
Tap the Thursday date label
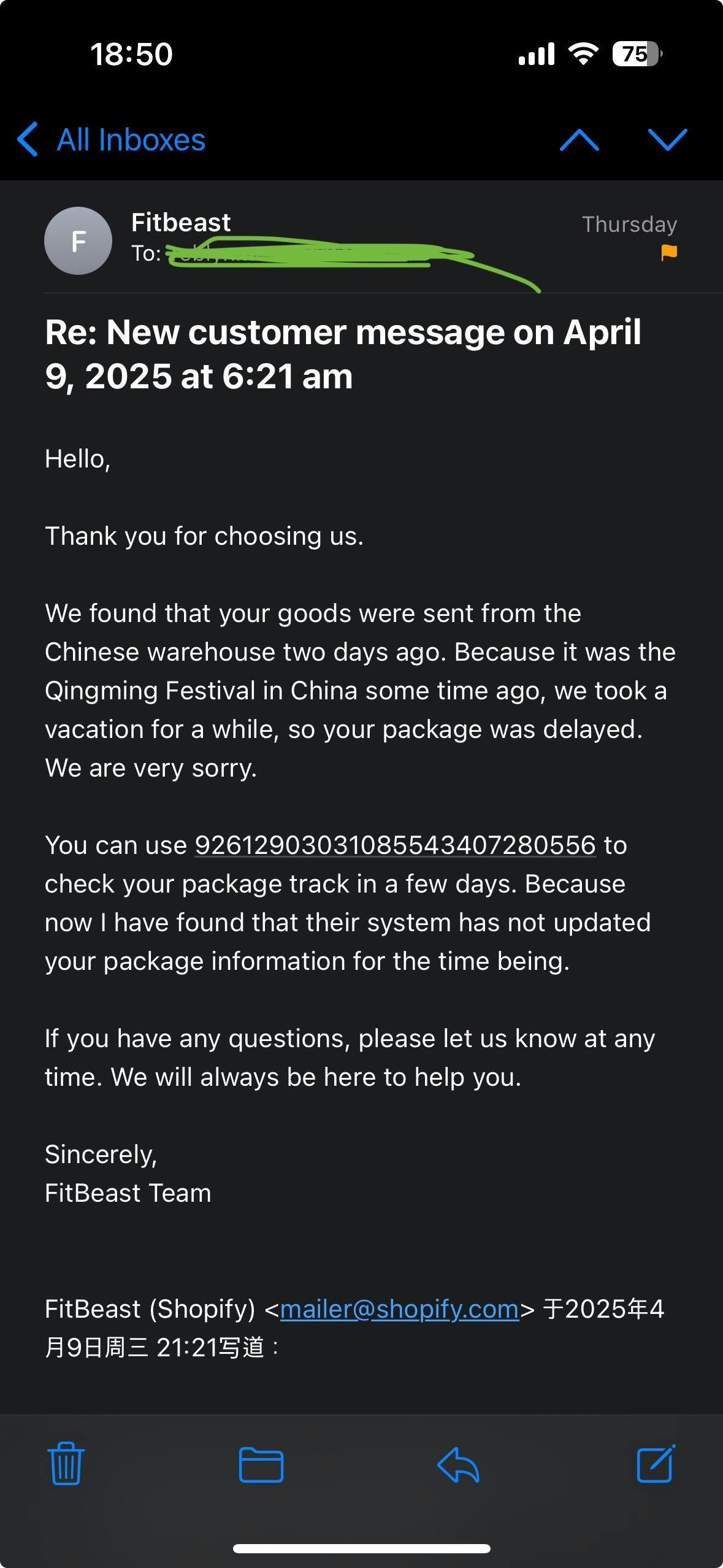(x=629, y=225)
